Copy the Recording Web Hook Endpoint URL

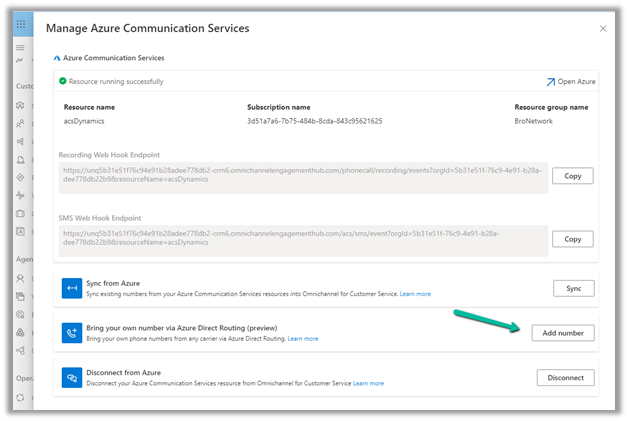(x=572, y=176)
